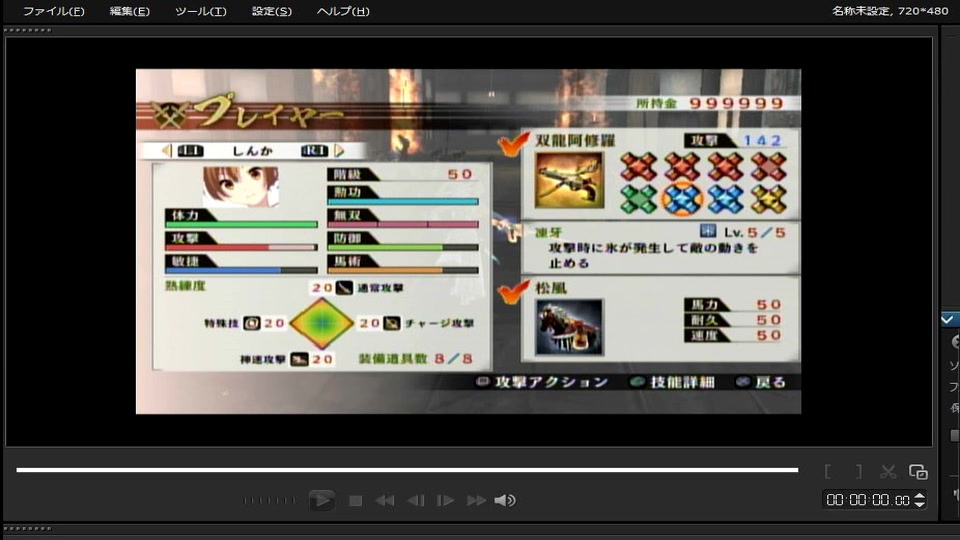The width and height of the screenshot is (960, 540).
Task: Click the 戻る label in the preview
Action: click(x=770, y=382)
